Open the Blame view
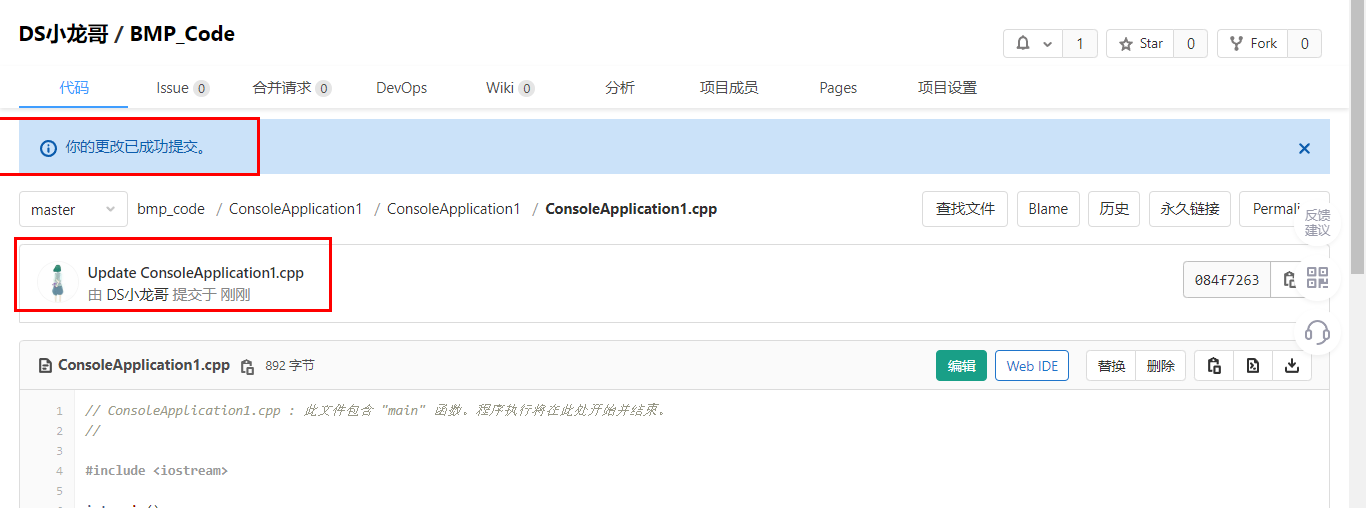Screen dimensions: 1366x508 coord(1048,209)
